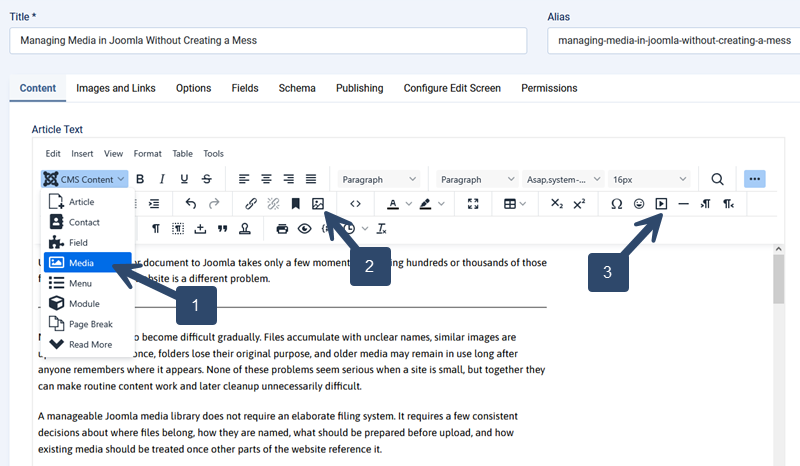Choose Article in the CMS Content menu
This screenshot has height=466, width=800.
88,202
